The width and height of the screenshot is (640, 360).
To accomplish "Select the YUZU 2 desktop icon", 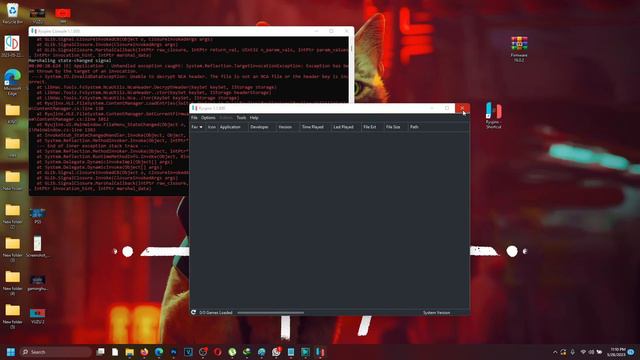I will coord(38,316).
